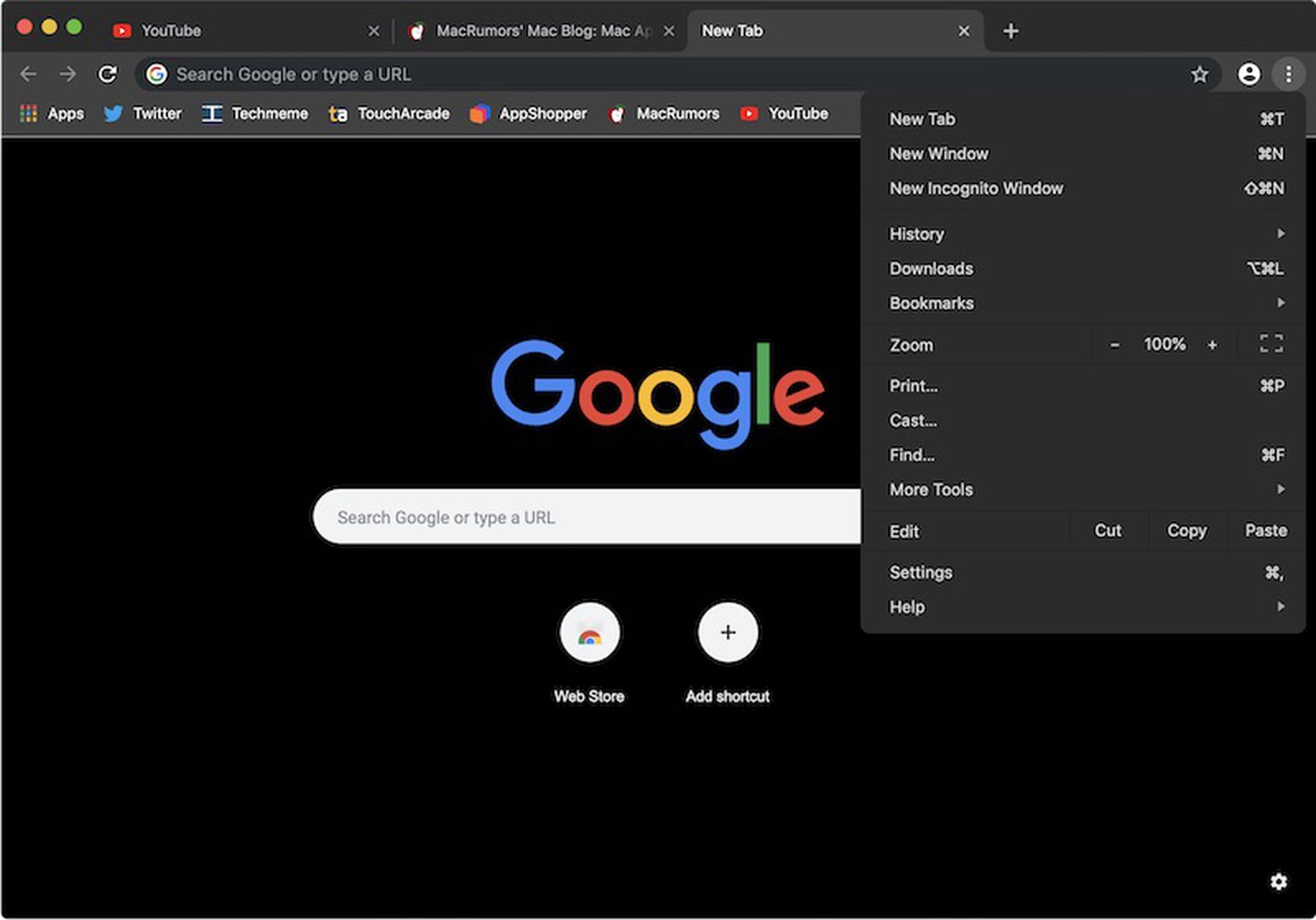Select New Incognito Window from the menu
The image size is (1316, 920).
pos(975,188)
